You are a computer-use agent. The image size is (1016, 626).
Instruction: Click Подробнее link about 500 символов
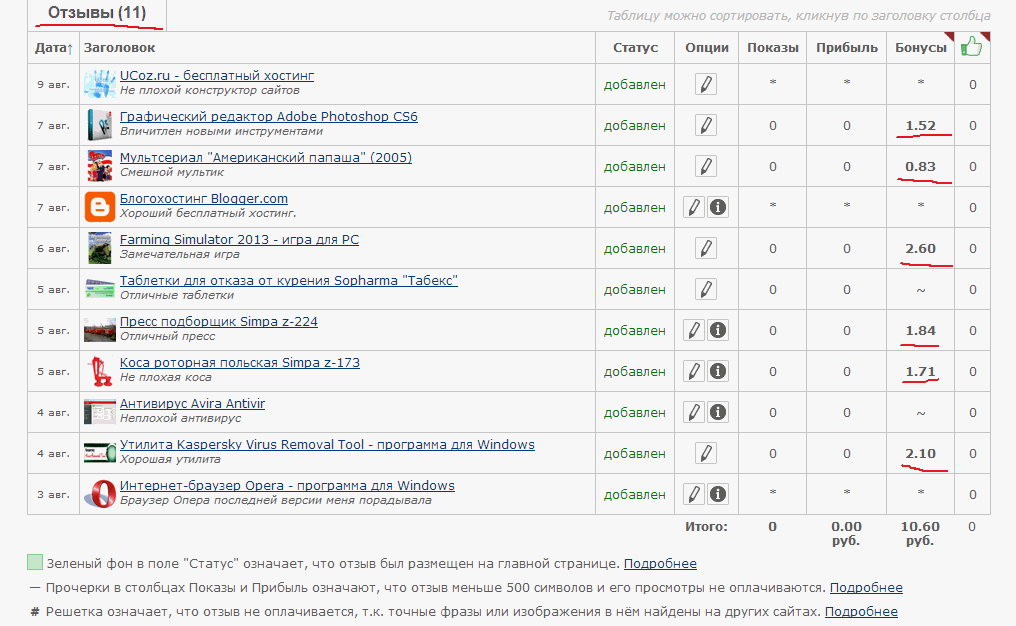coord(866,588)
